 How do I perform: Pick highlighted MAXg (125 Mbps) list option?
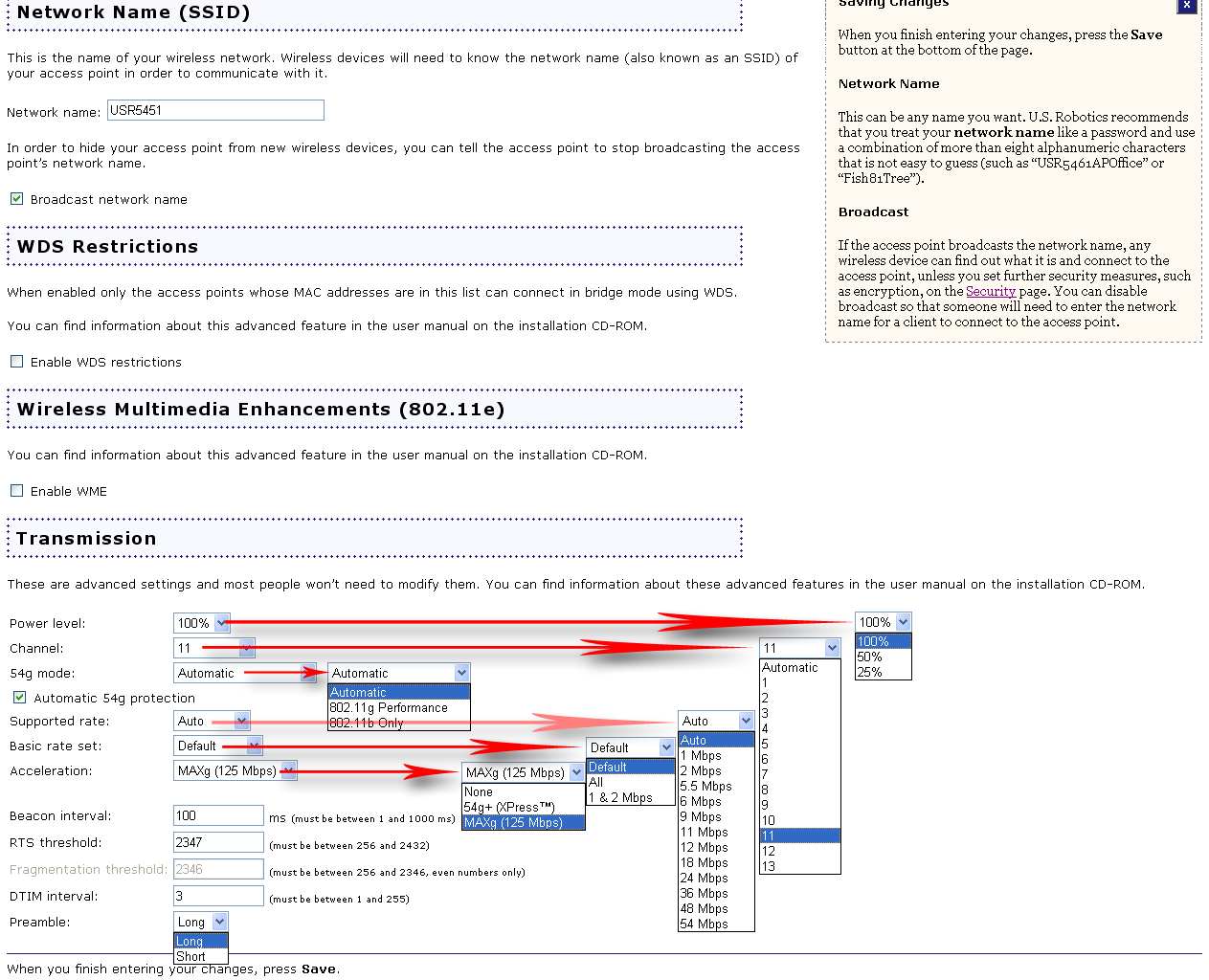(524, 822)
